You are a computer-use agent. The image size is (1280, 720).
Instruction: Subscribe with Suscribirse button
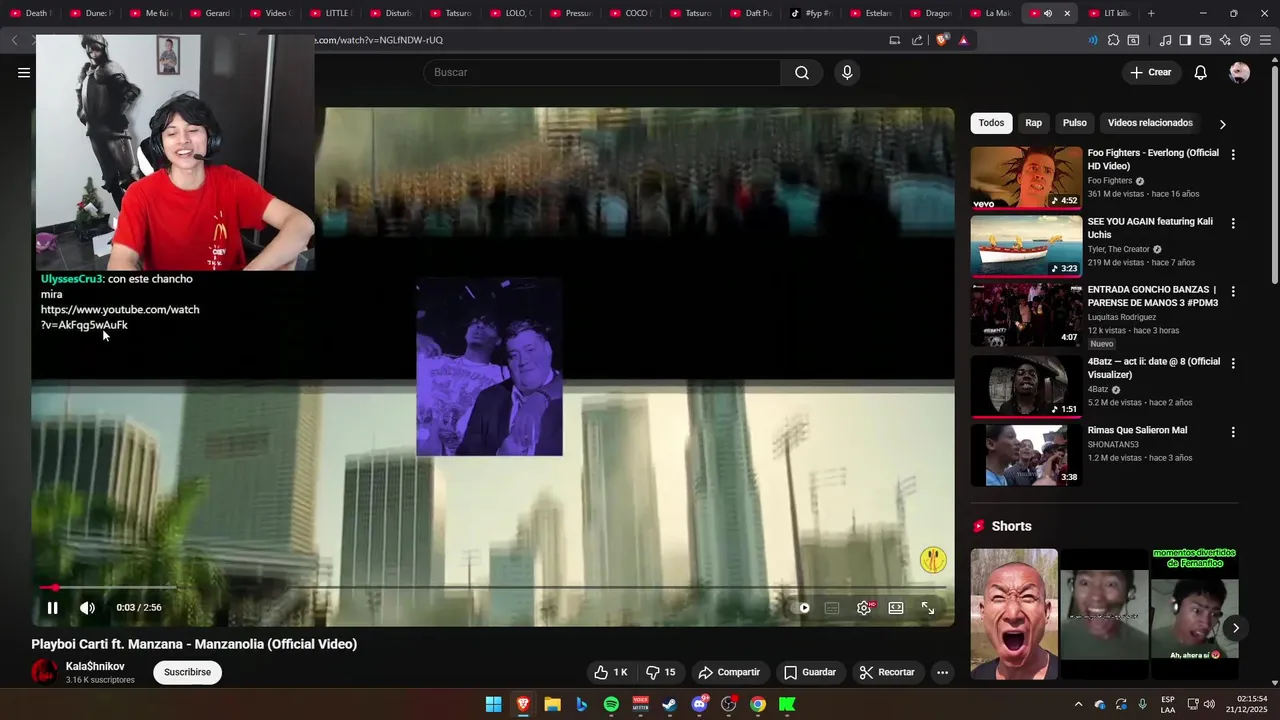tap(187, 672)
